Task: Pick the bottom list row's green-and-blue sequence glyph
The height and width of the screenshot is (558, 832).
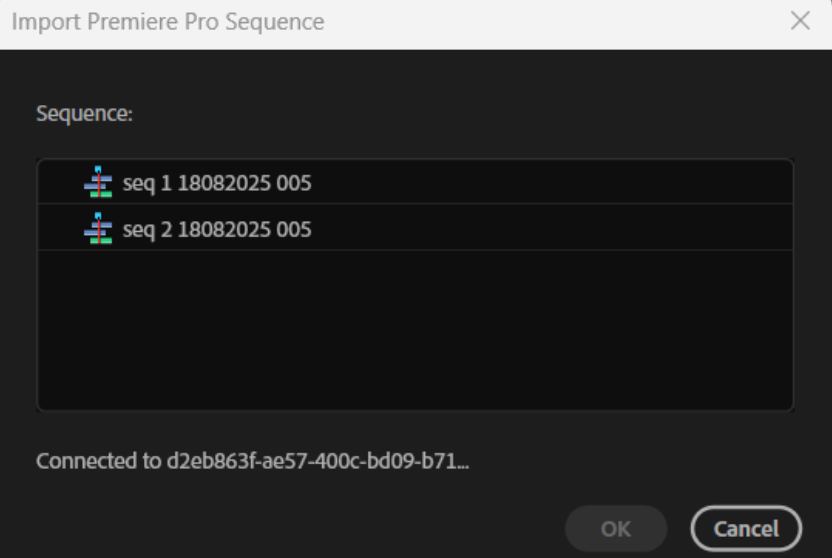Action: click(x=98, y=229)
